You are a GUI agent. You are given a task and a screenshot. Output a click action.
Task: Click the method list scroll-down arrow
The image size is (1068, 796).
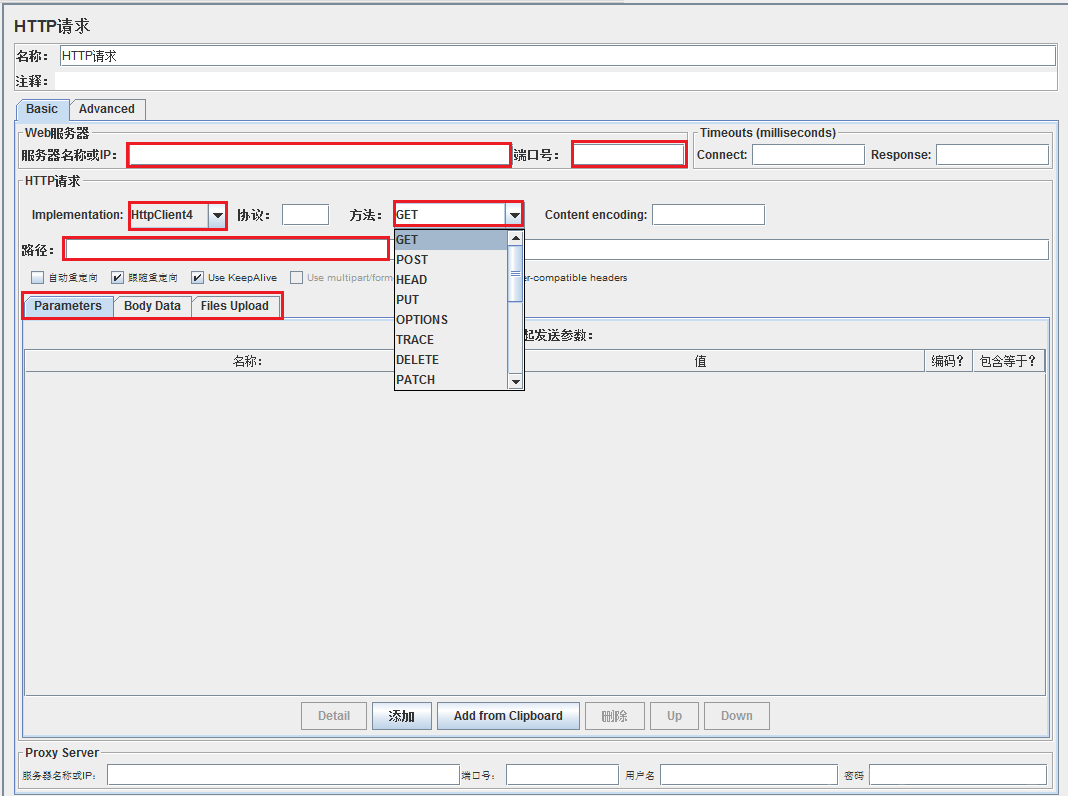click(516, 382)
